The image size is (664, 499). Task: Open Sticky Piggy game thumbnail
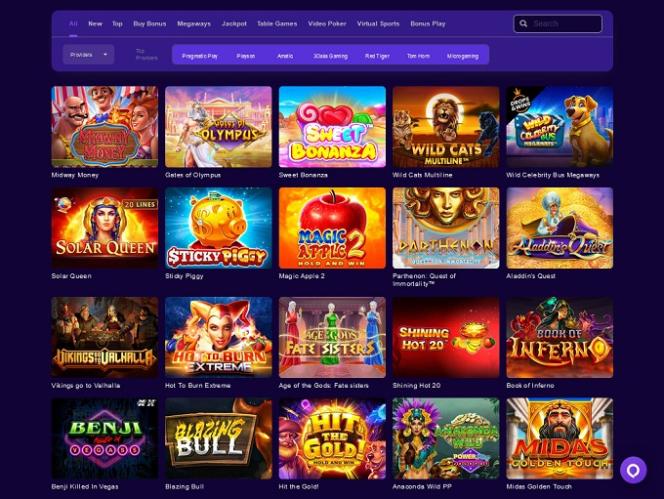click(218, 228)
